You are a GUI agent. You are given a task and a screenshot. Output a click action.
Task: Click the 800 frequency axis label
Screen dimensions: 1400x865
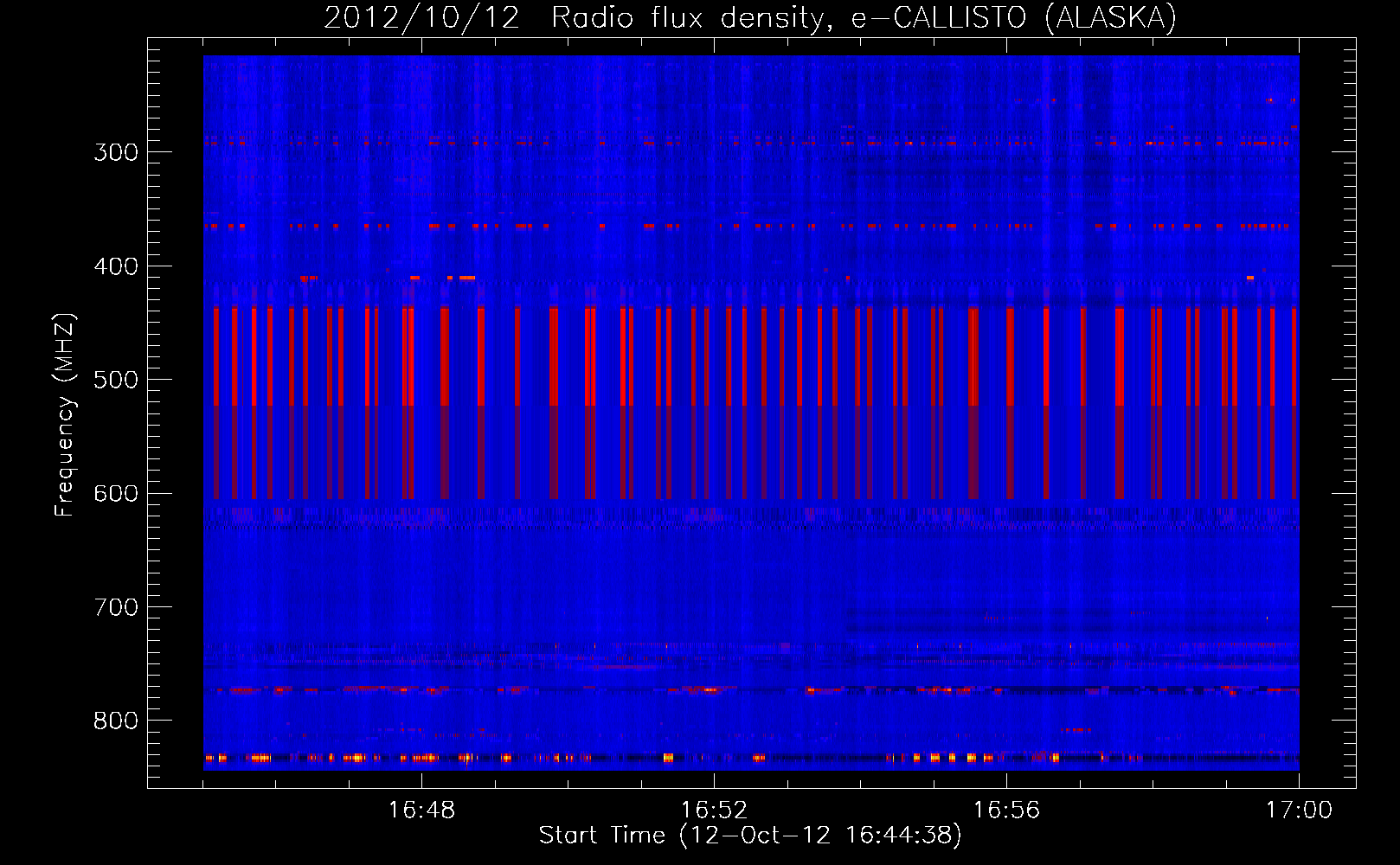[x=116, y=721]
